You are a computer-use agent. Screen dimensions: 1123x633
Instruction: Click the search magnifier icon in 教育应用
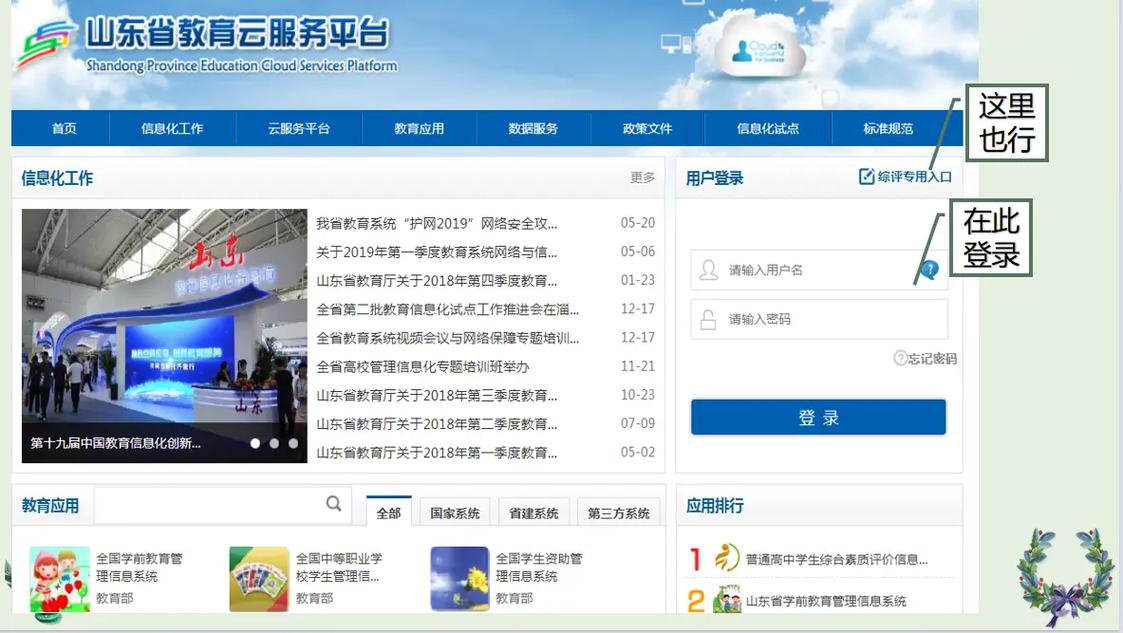click(x=334, y=503)
